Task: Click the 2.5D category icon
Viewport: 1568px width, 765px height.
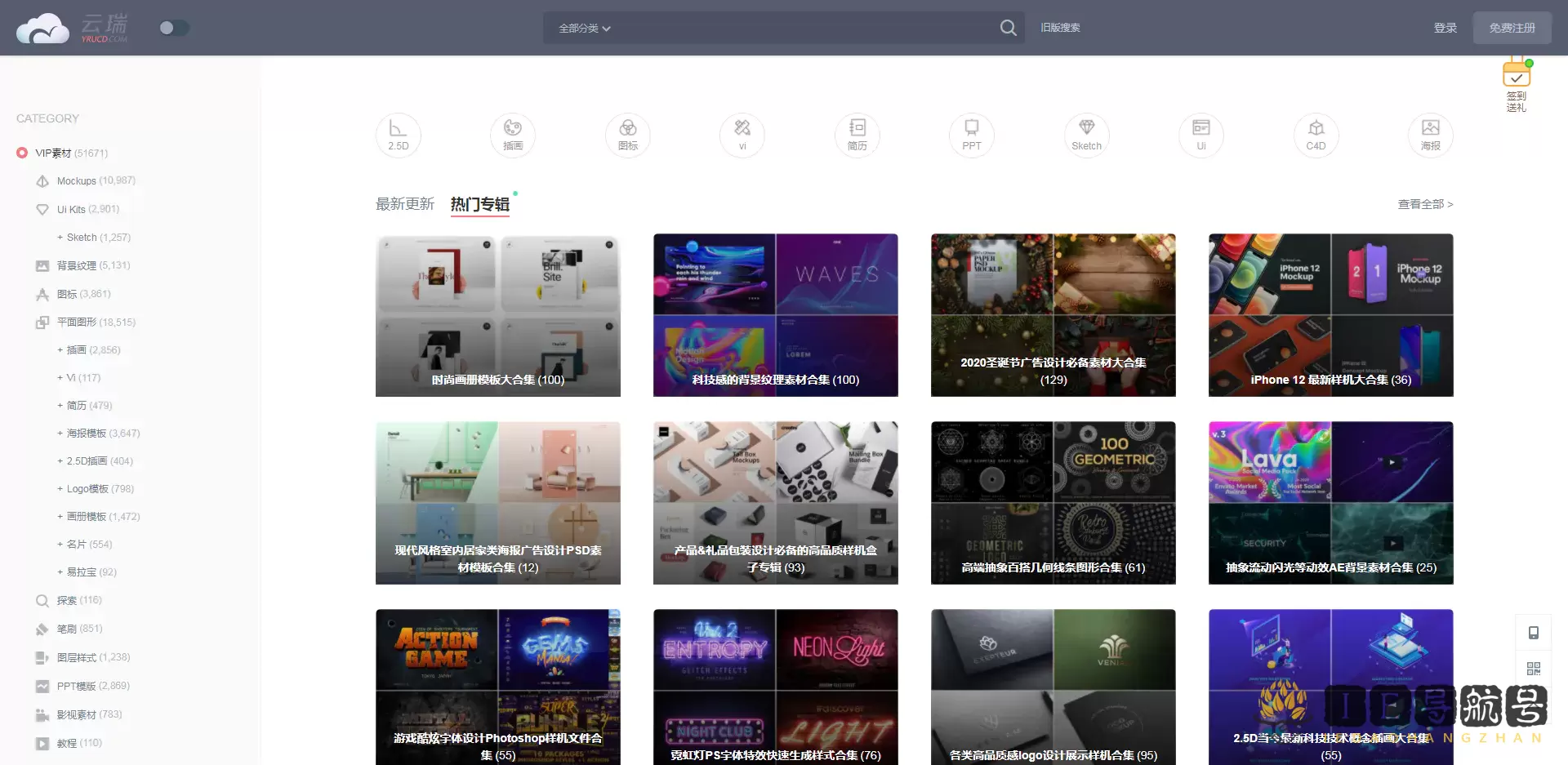Action: pos(398,134)
